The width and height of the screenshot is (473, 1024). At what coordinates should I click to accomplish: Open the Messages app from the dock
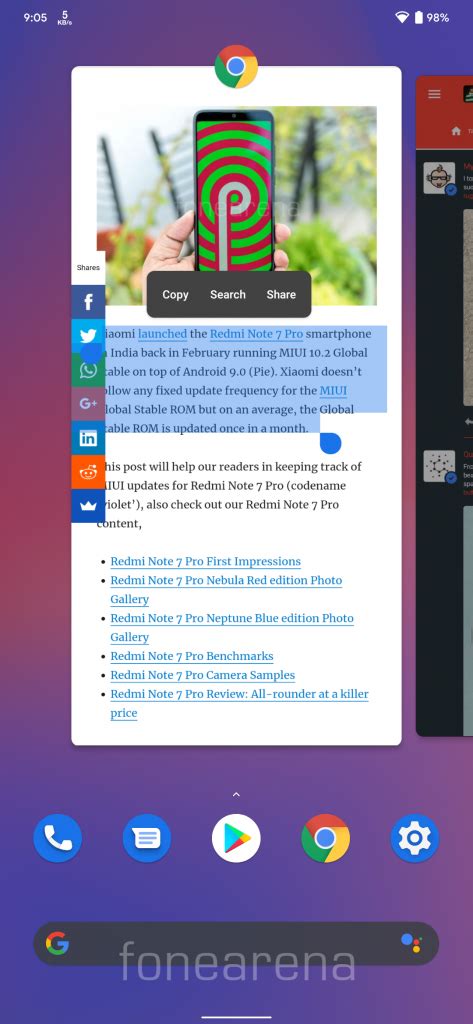tap(147, 838)
